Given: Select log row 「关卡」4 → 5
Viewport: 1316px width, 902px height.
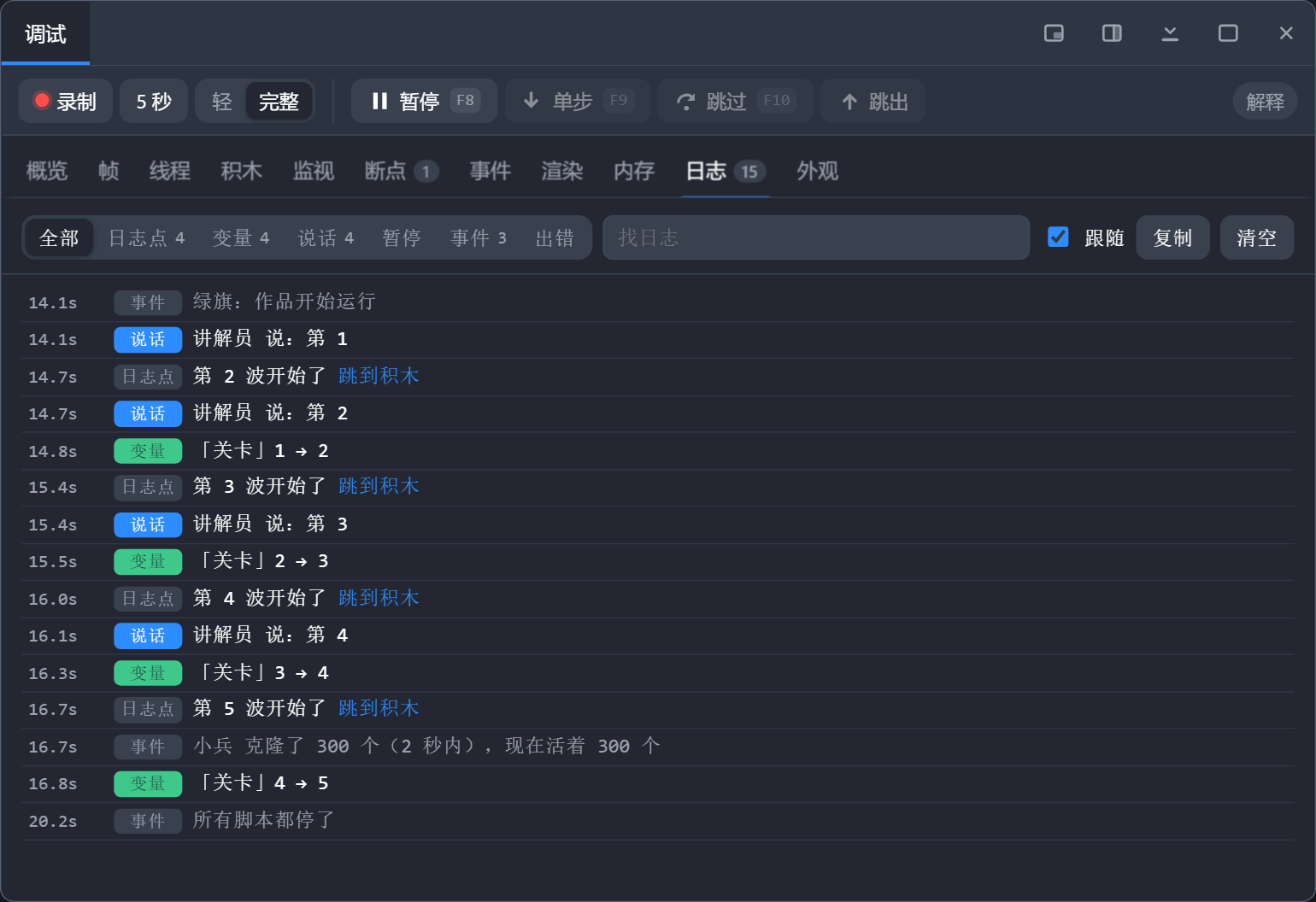Looking at the screenshot, I should (658, 783).
